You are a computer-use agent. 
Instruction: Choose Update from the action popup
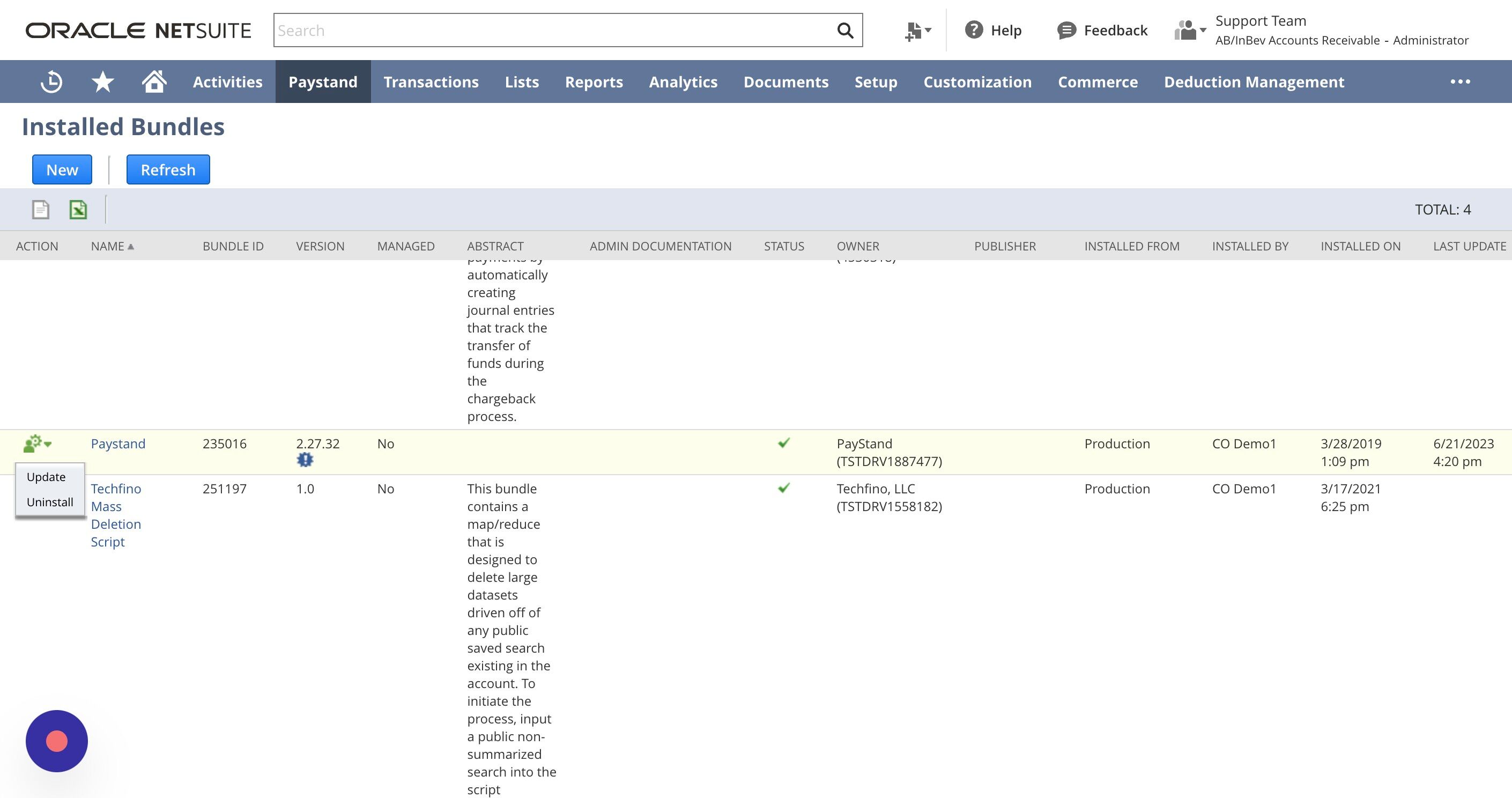[46, 477]
